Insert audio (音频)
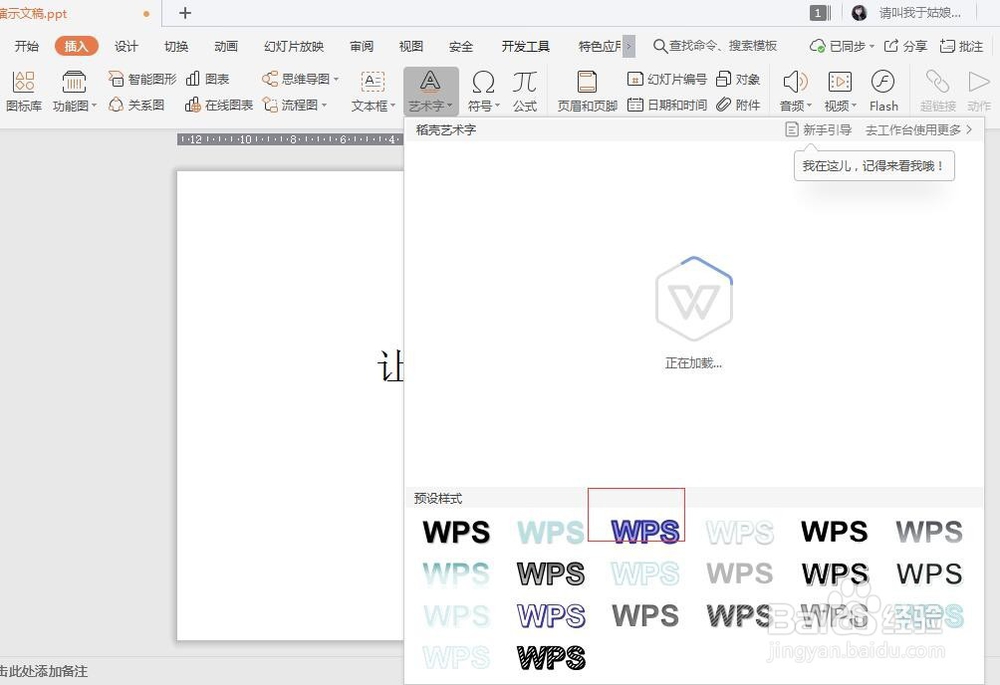The image size is (1000, 685). pyautogui.click(x=795, y=91)
